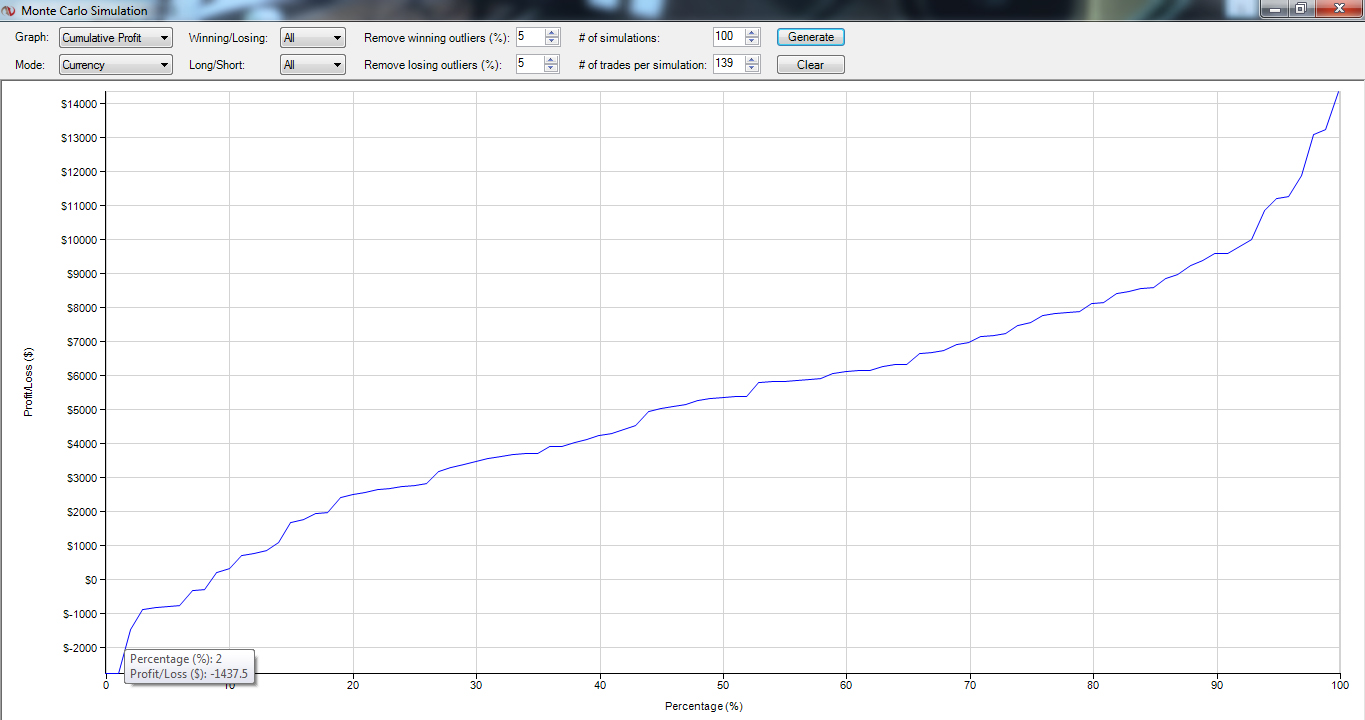Click the 100 x-axis tick label
Image resolution: width=1365 pixels, height=720 pixels.
coord(1339,685)
